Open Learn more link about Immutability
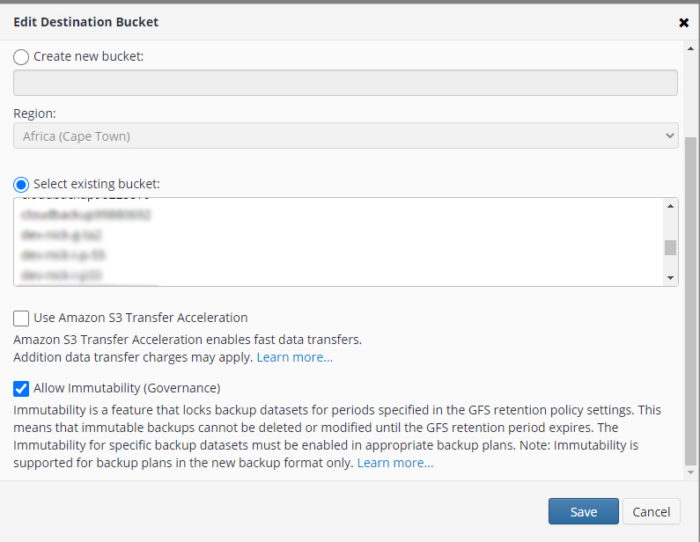 click(395, 463)
